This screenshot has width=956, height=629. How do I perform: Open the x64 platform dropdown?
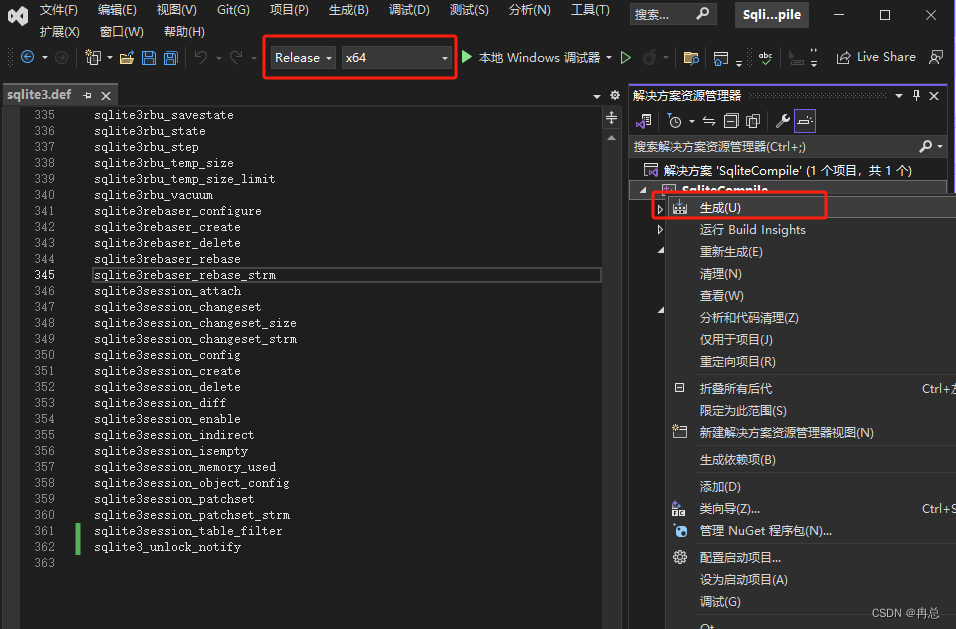coord(397,57)
